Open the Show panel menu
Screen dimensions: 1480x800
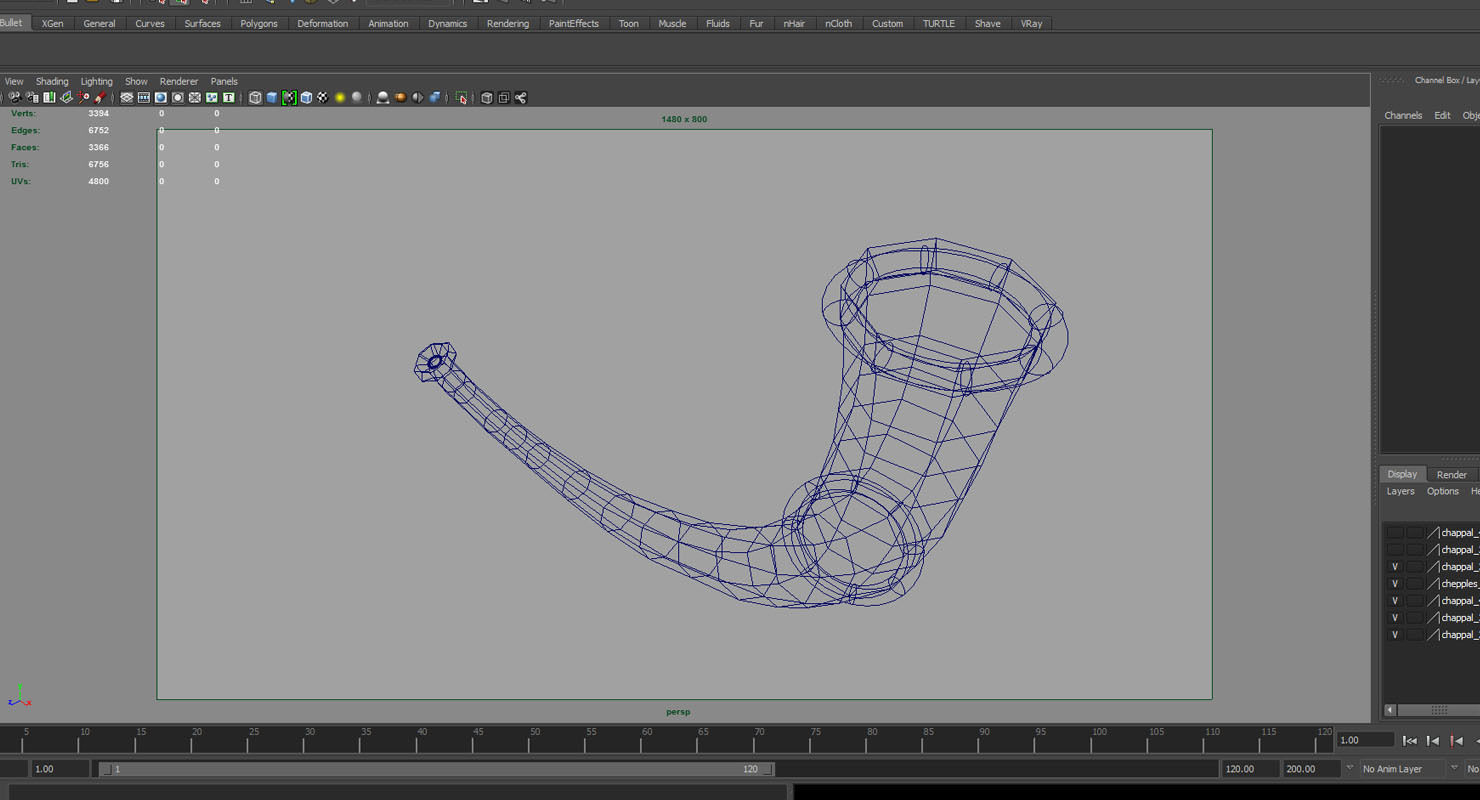(136, 82)
